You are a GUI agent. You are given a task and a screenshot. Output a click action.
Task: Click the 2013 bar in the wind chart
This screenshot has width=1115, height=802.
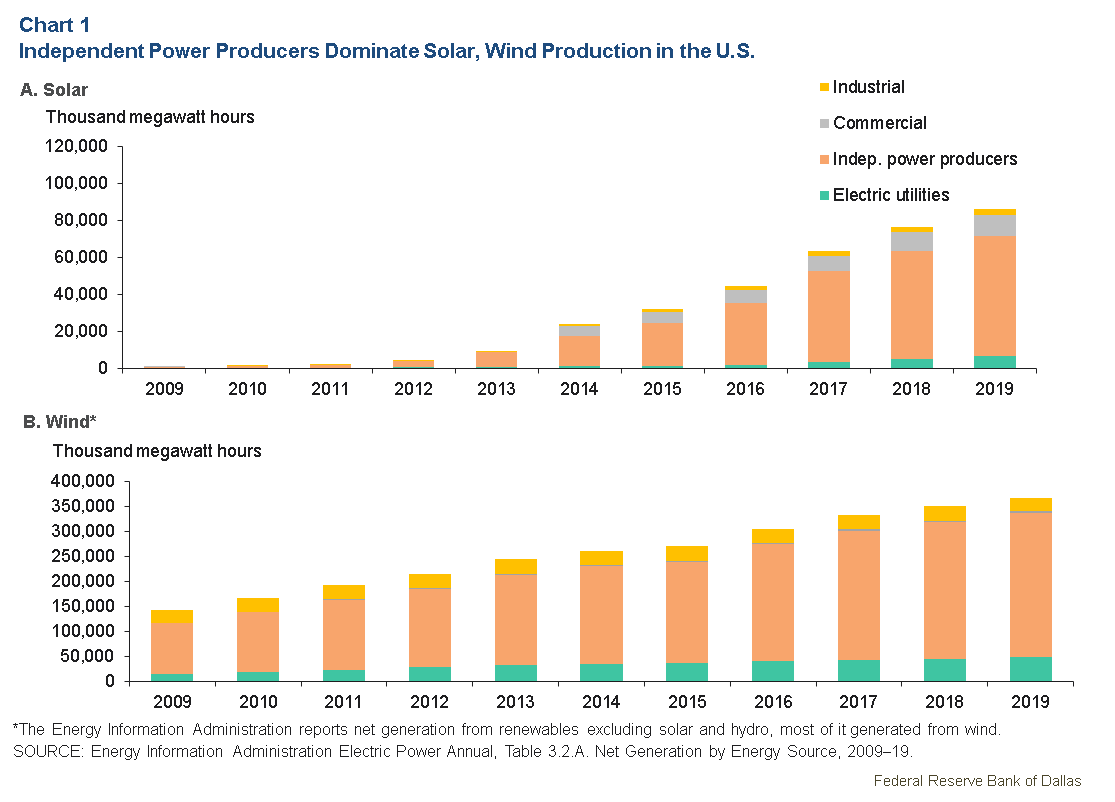coord(516,620)
